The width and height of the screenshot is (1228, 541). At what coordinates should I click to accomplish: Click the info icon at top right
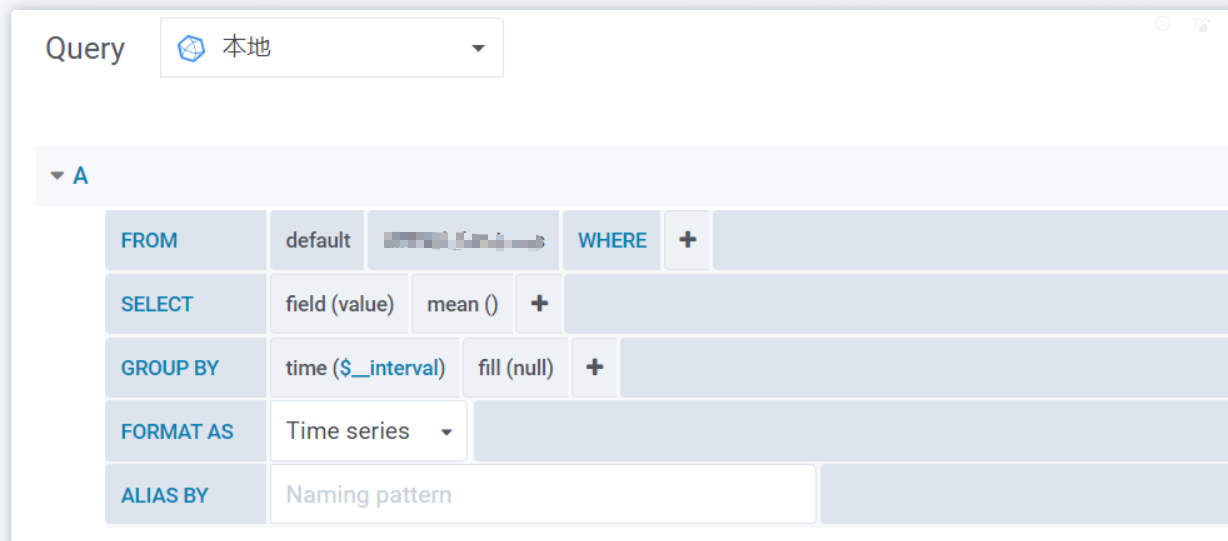(x=1162, y=24)
